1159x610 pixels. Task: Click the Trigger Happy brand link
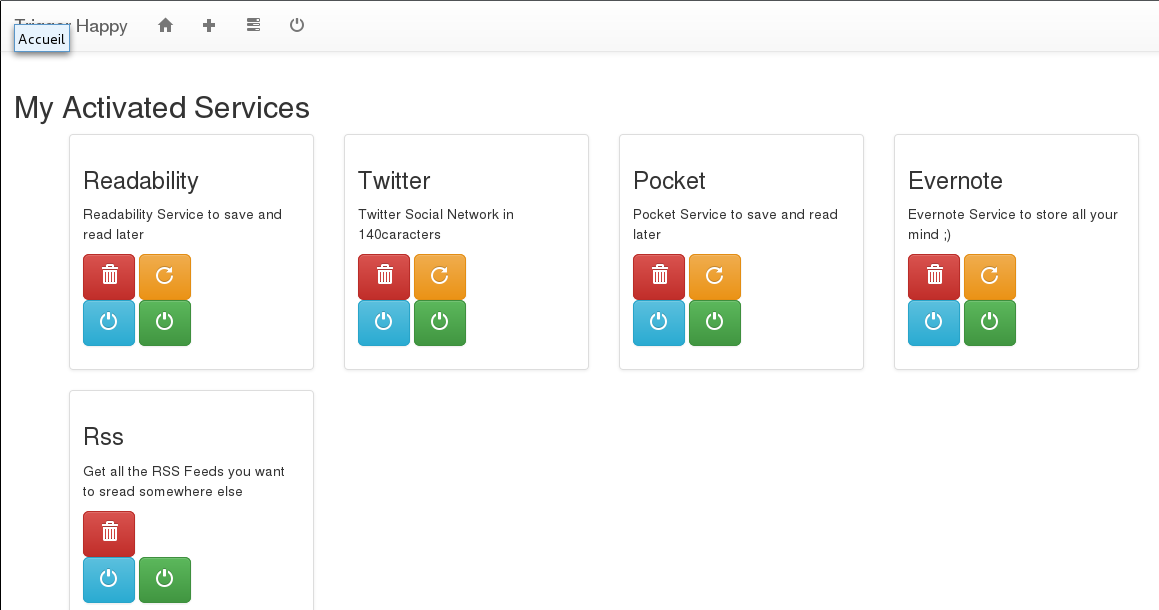71,26
